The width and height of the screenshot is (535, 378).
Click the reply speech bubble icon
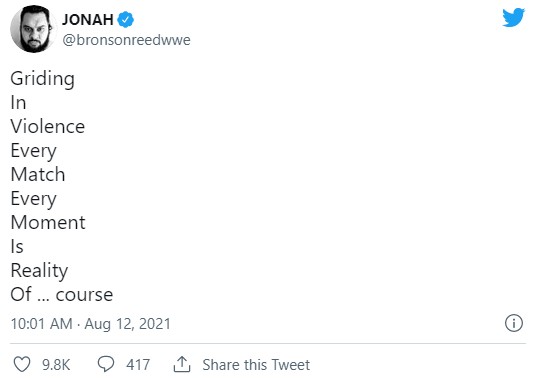[x=106, y=364]
